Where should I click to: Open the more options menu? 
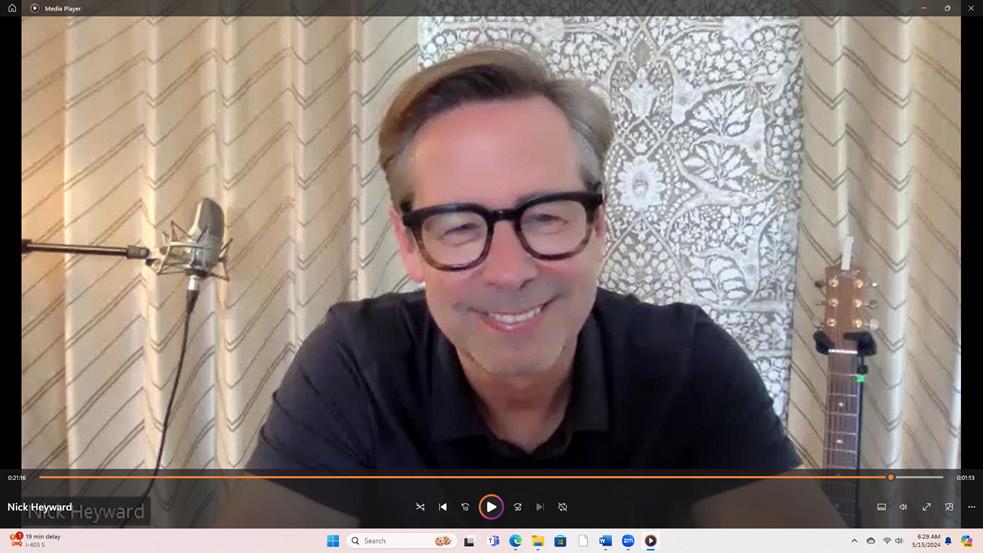[x=971, y=507]
